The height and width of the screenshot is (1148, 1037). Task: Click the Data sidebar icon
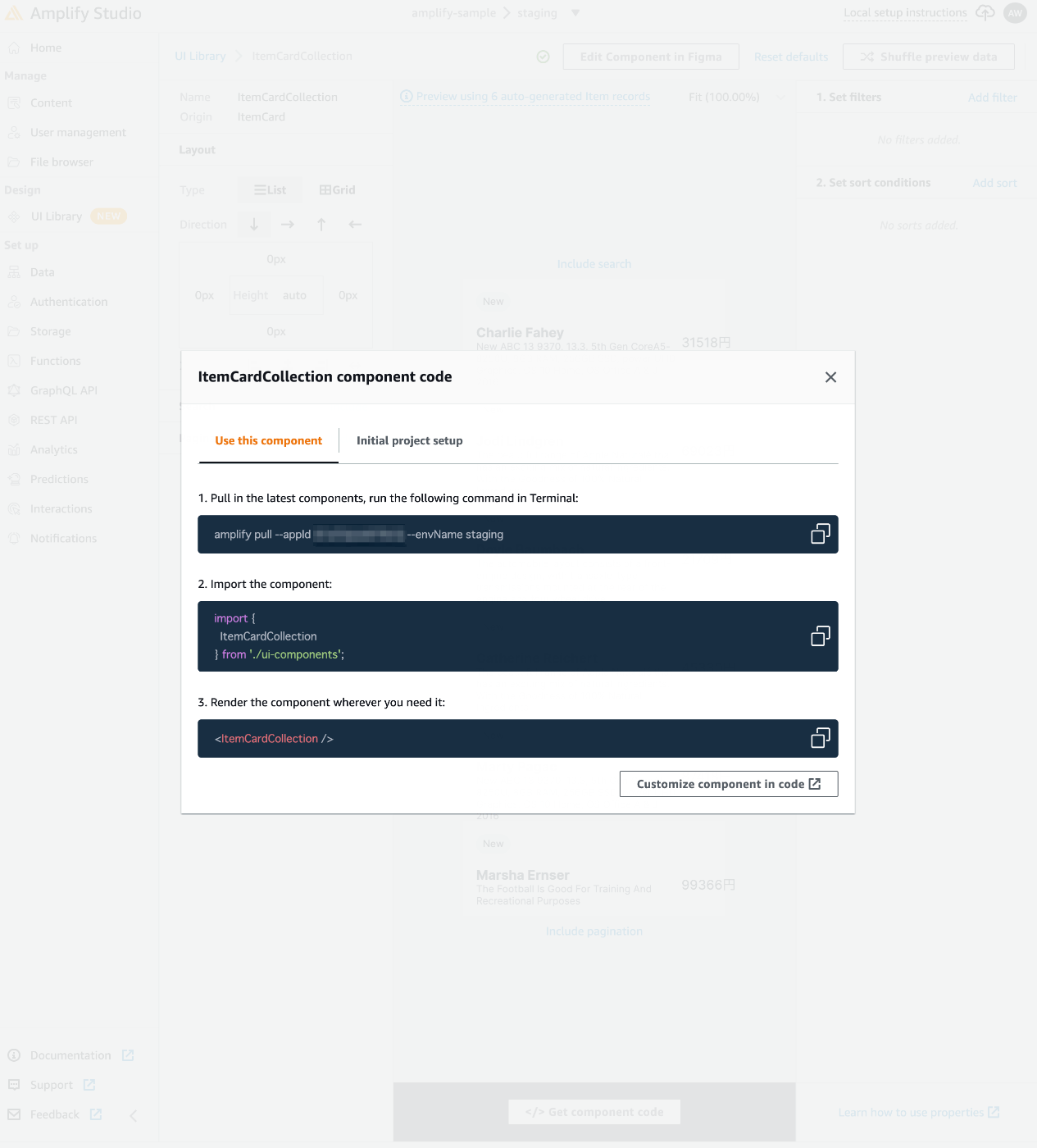(14, 272)
